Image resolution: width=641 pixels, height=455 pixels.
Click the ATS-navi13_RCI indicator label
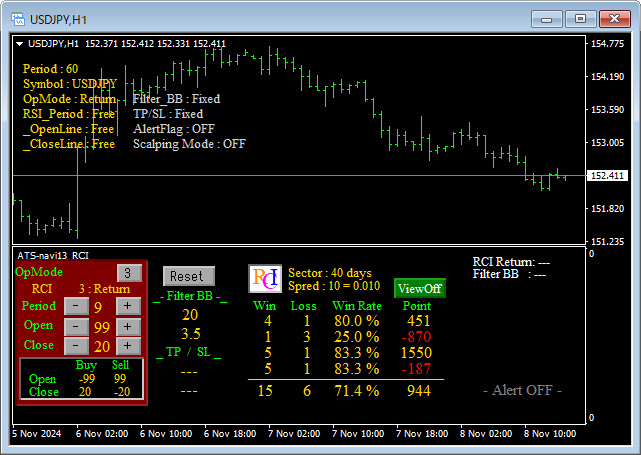(x=53, y=256)
